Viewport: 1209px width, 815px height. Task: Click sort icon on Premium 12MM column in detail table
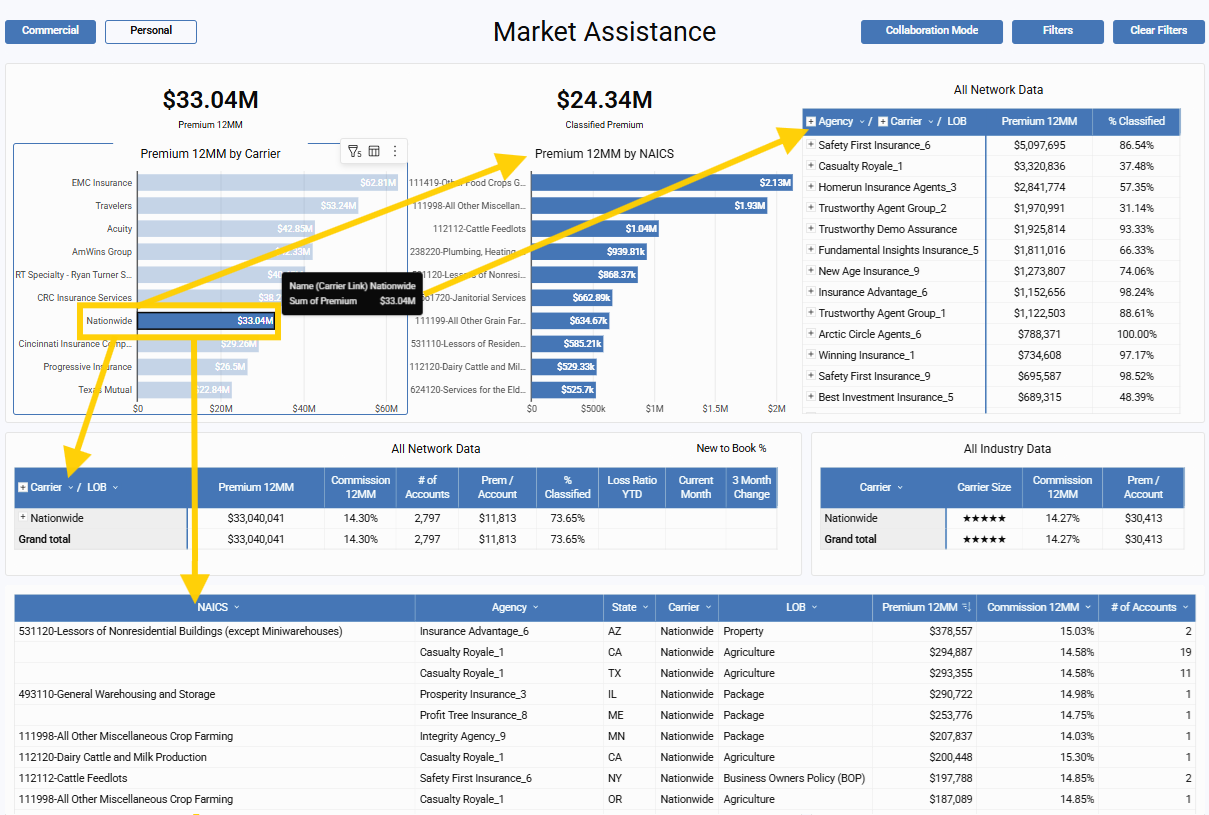(967, 607)
